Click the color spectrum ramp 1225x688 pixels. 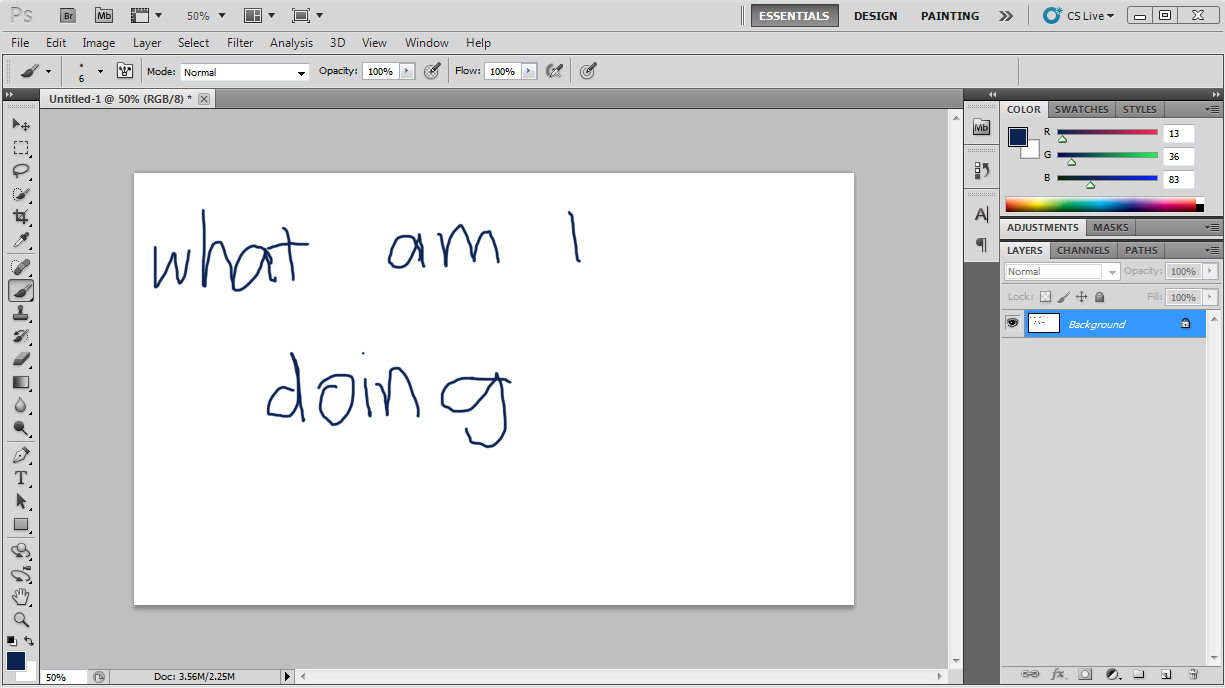1100,205
